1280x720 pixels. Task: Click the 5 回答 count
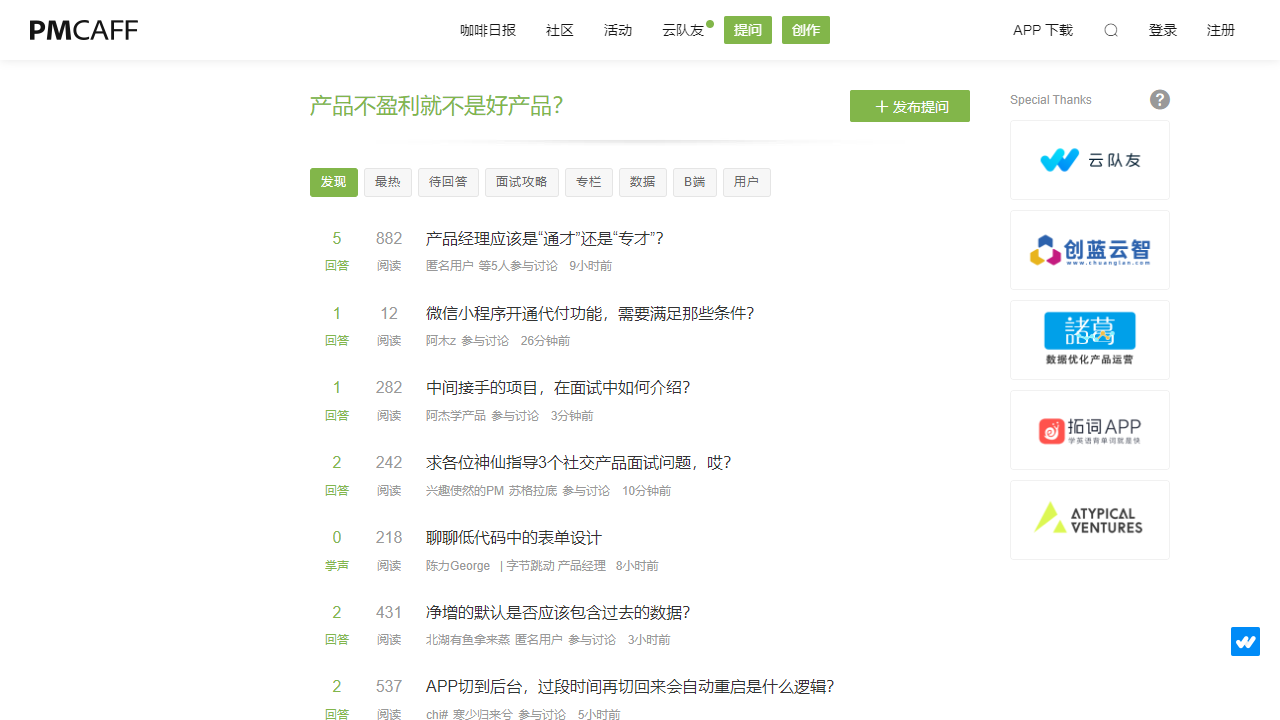pos(337,251)
